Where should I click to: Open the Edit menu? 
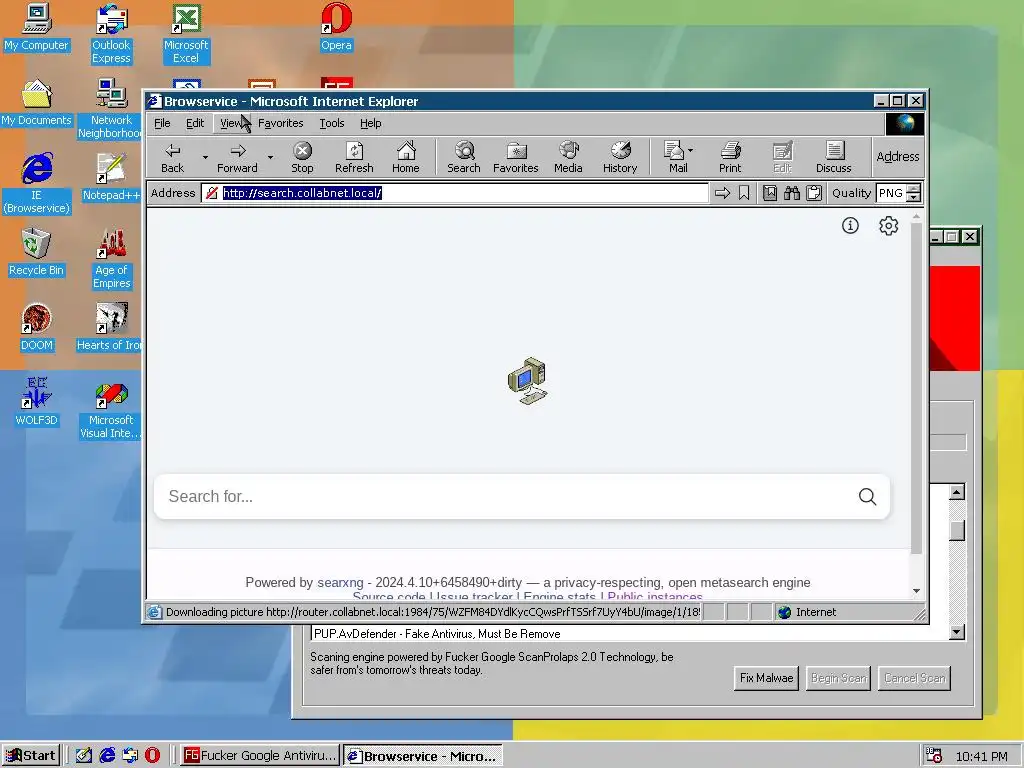click(195, 123)
